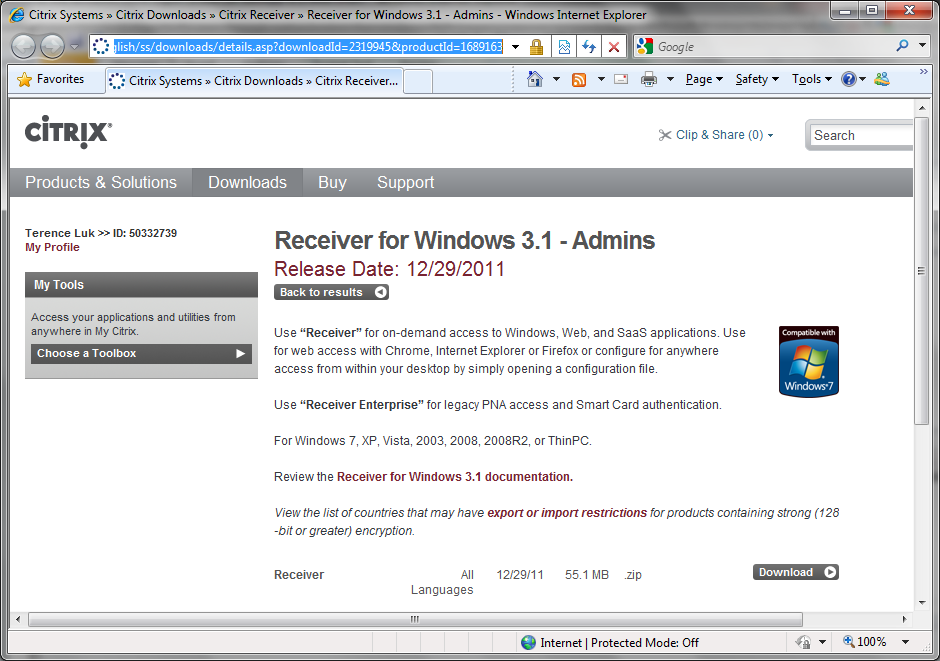Expand the zoom level dropdown arrow
940x661 pixels.
(x=905, y=642)
